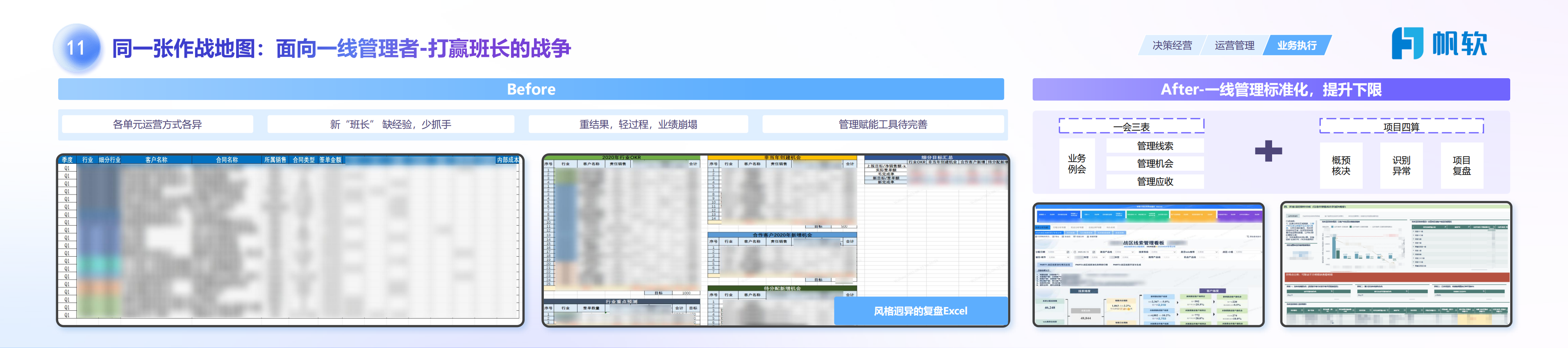Click the 项目复盘 box
Image resolution: width=1568 pixels, height=348 pixels.
click(1461, 165)
